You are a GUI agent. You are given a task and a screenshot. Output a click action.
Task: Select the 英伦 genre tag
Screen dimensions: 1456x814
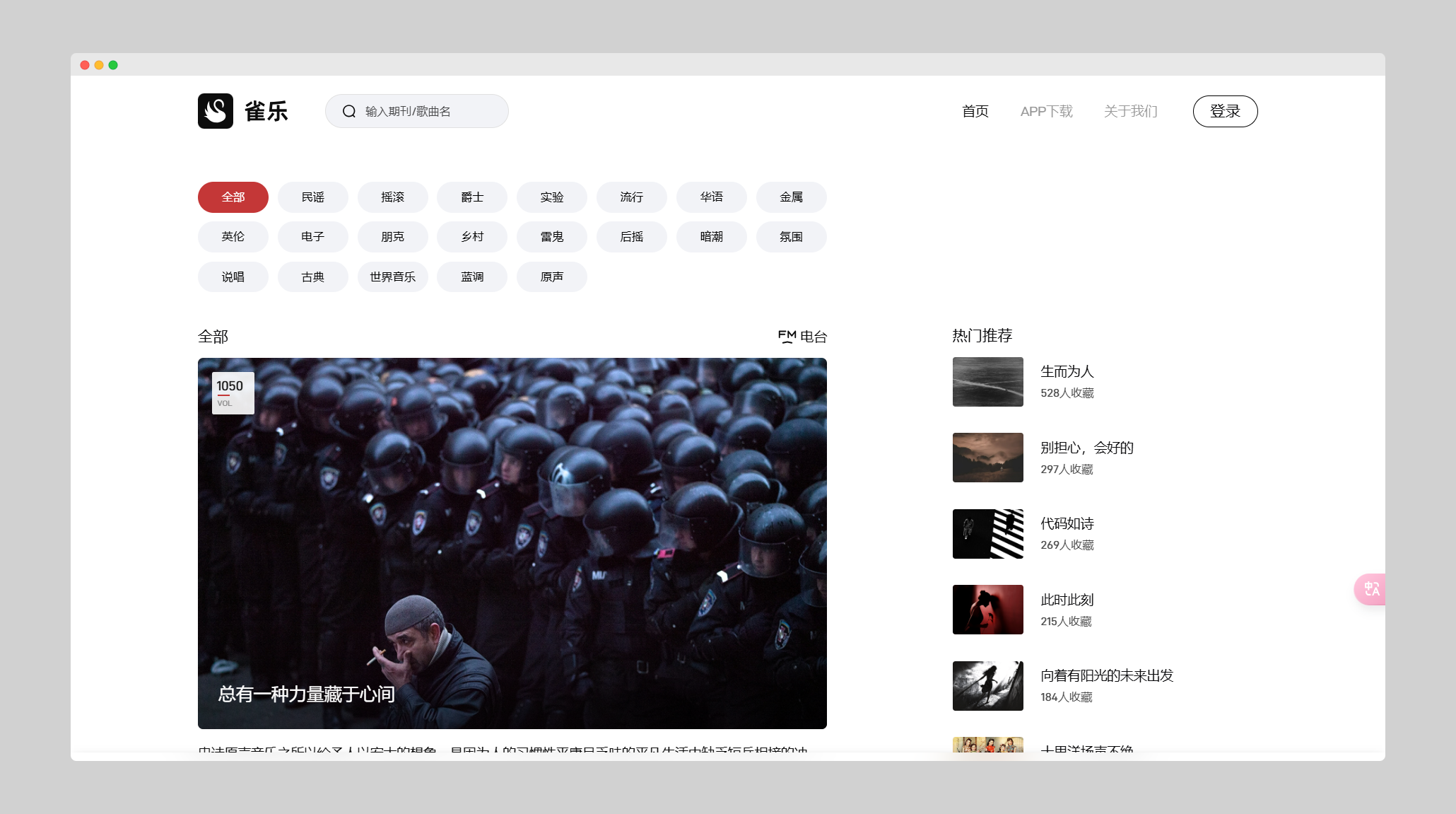pos(233,237)
